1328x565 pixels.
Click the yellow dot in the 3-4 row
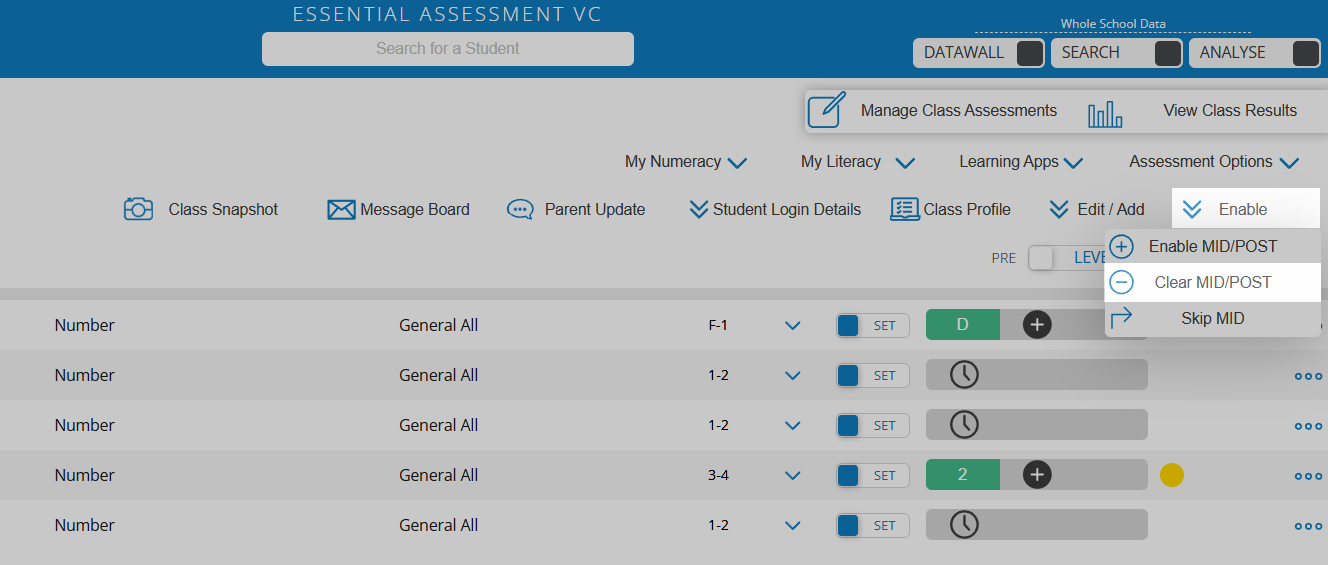1172,475
